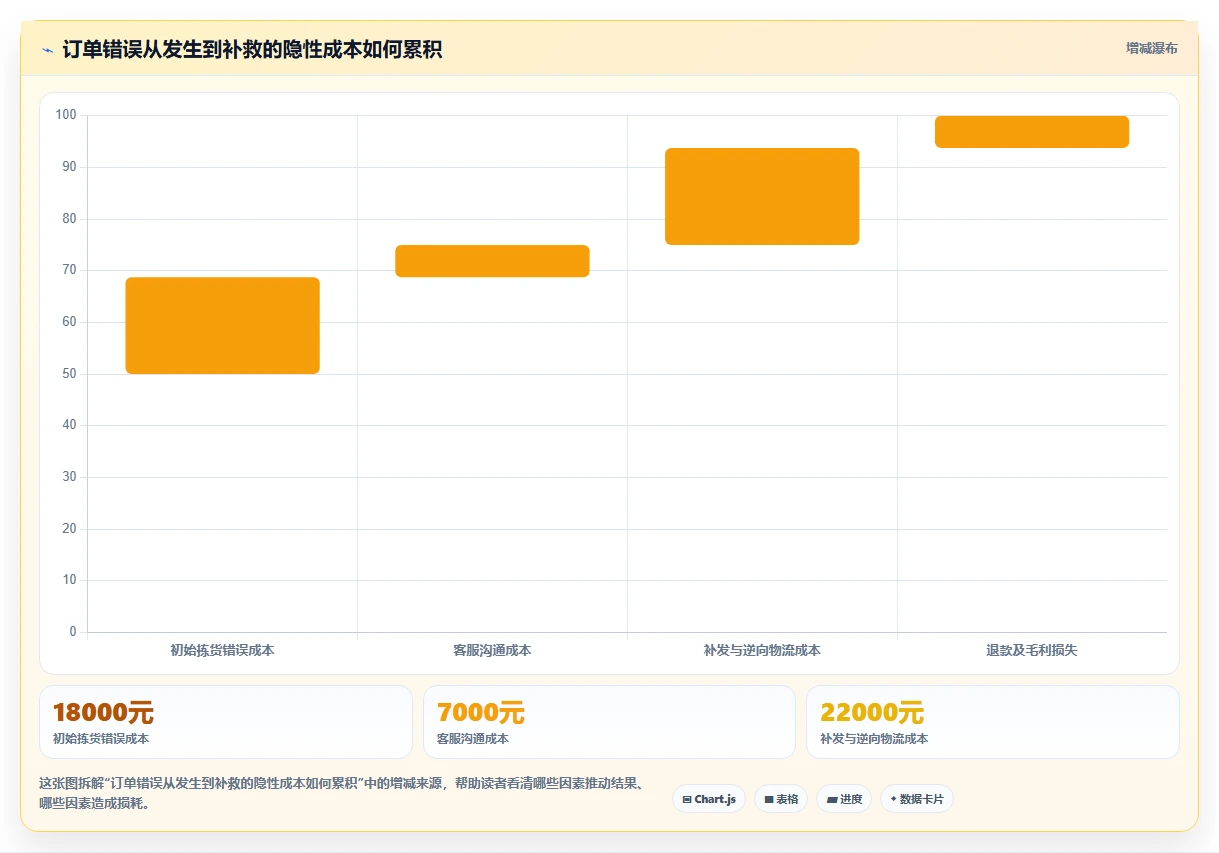Select the 进度 tag pill
Screen dimensions: 1219x853
tap(844, 799)
